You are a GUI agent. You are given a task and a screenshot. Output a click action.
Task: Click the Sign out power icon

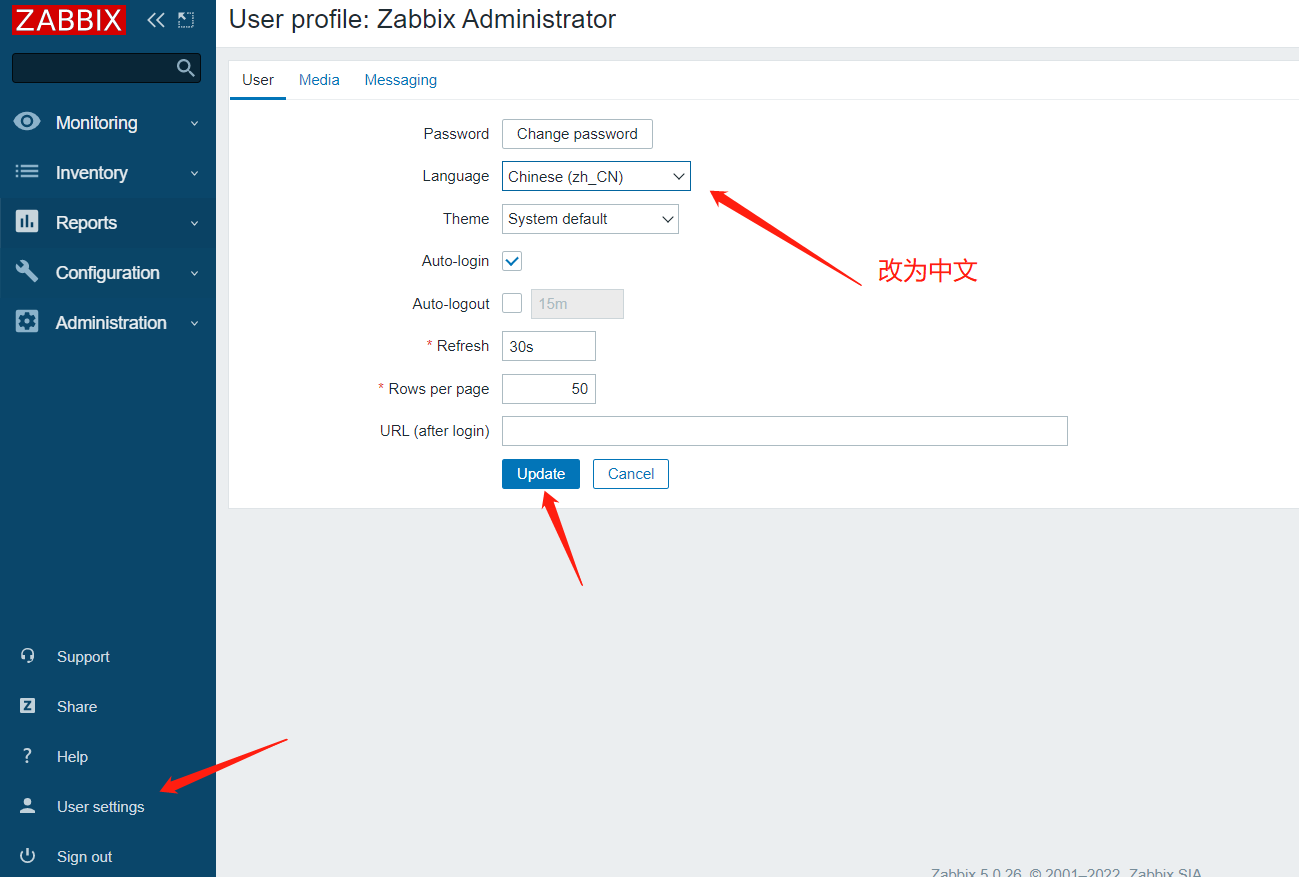[27, 856]
